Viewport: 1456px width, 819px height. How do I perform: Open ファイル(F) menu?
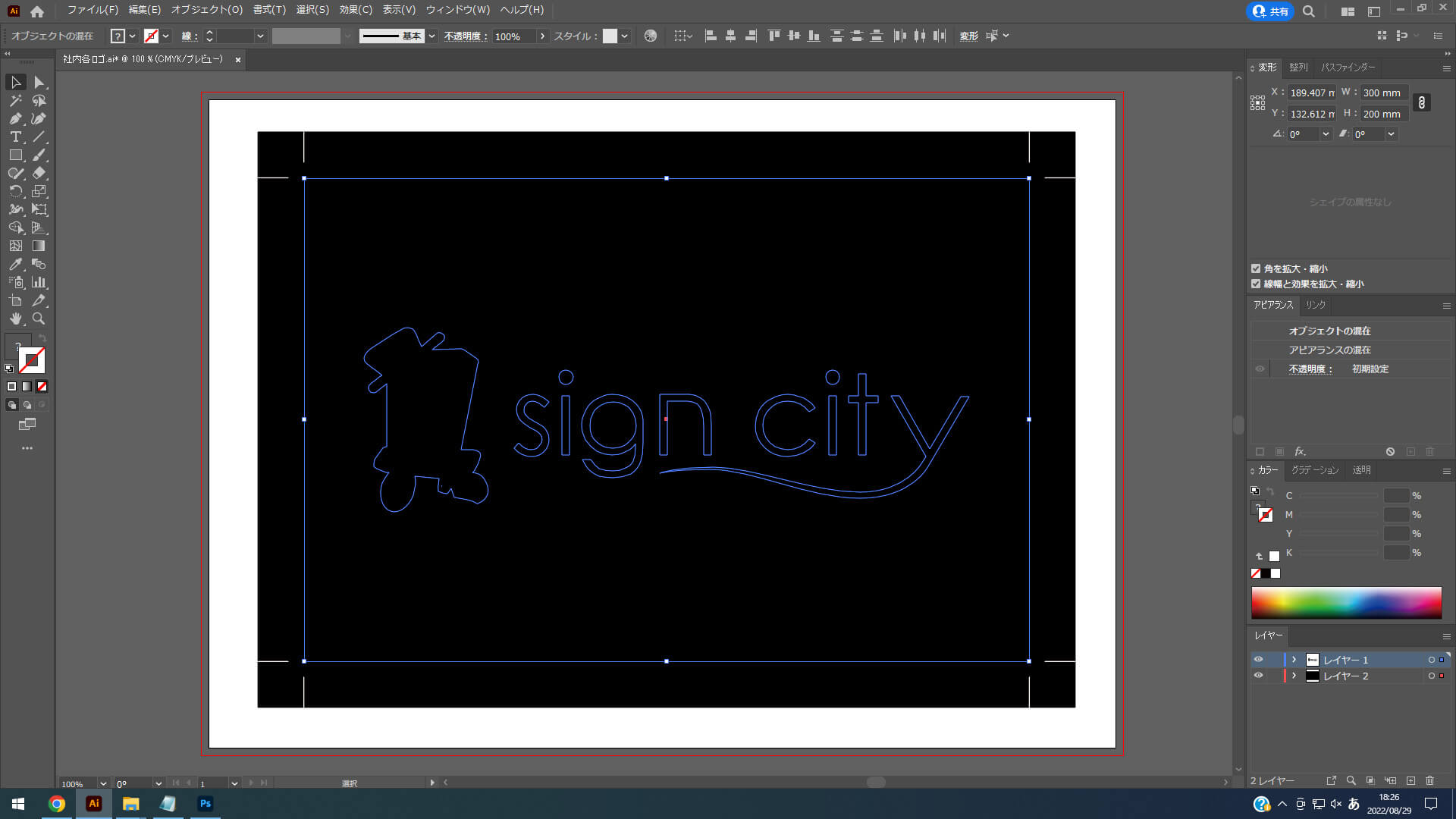click(x=93, y=10)
